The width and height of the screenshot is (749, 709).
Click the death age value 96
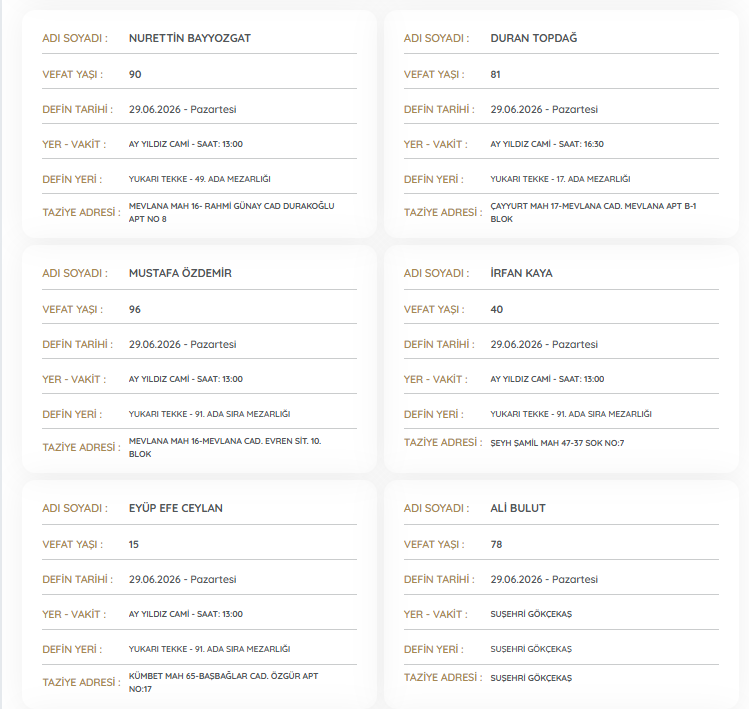click(135, 310)
